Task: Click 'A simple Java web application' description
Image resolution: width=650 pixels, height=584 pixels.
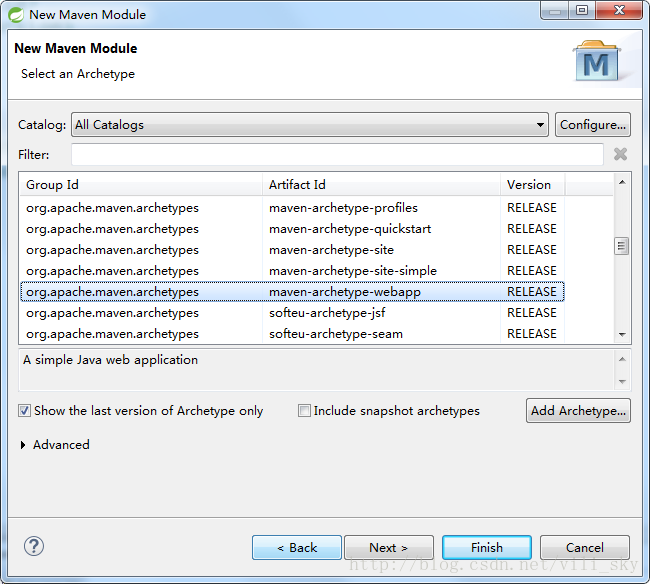Action: click(110, 360)
